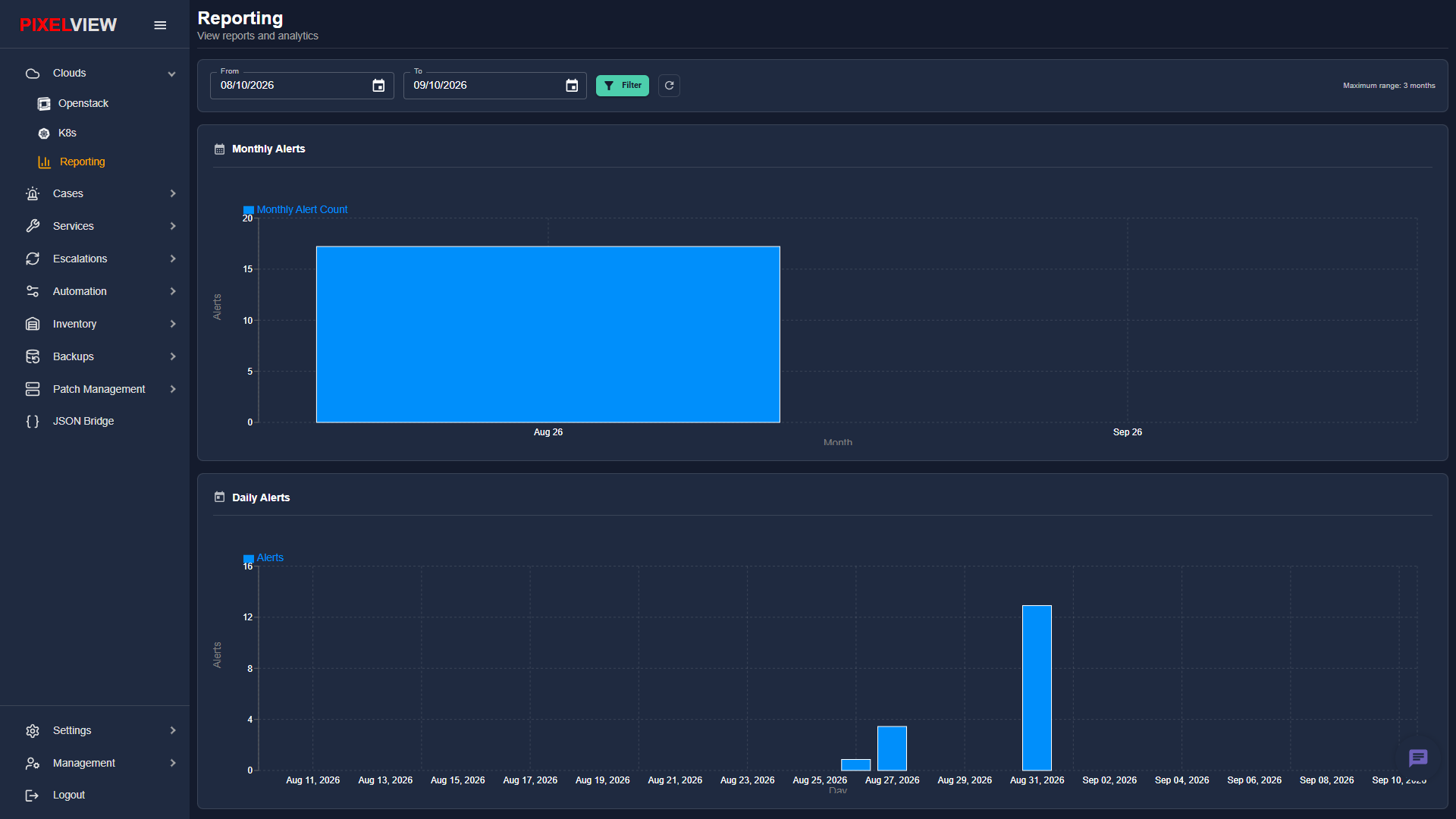Click the Aug 26 small daily bar
The height and width of the screenshot is (819, 1456).
[x=856, y=764]
